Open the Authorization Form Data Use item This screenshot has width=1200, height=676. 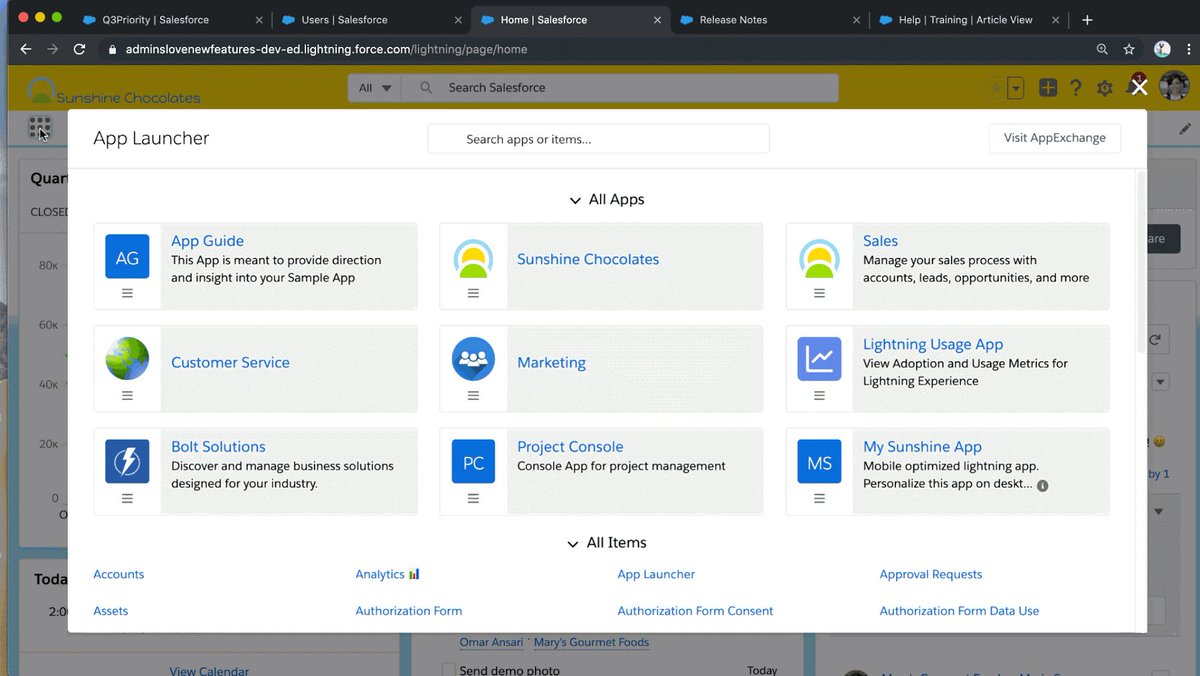tap(959, 611)
